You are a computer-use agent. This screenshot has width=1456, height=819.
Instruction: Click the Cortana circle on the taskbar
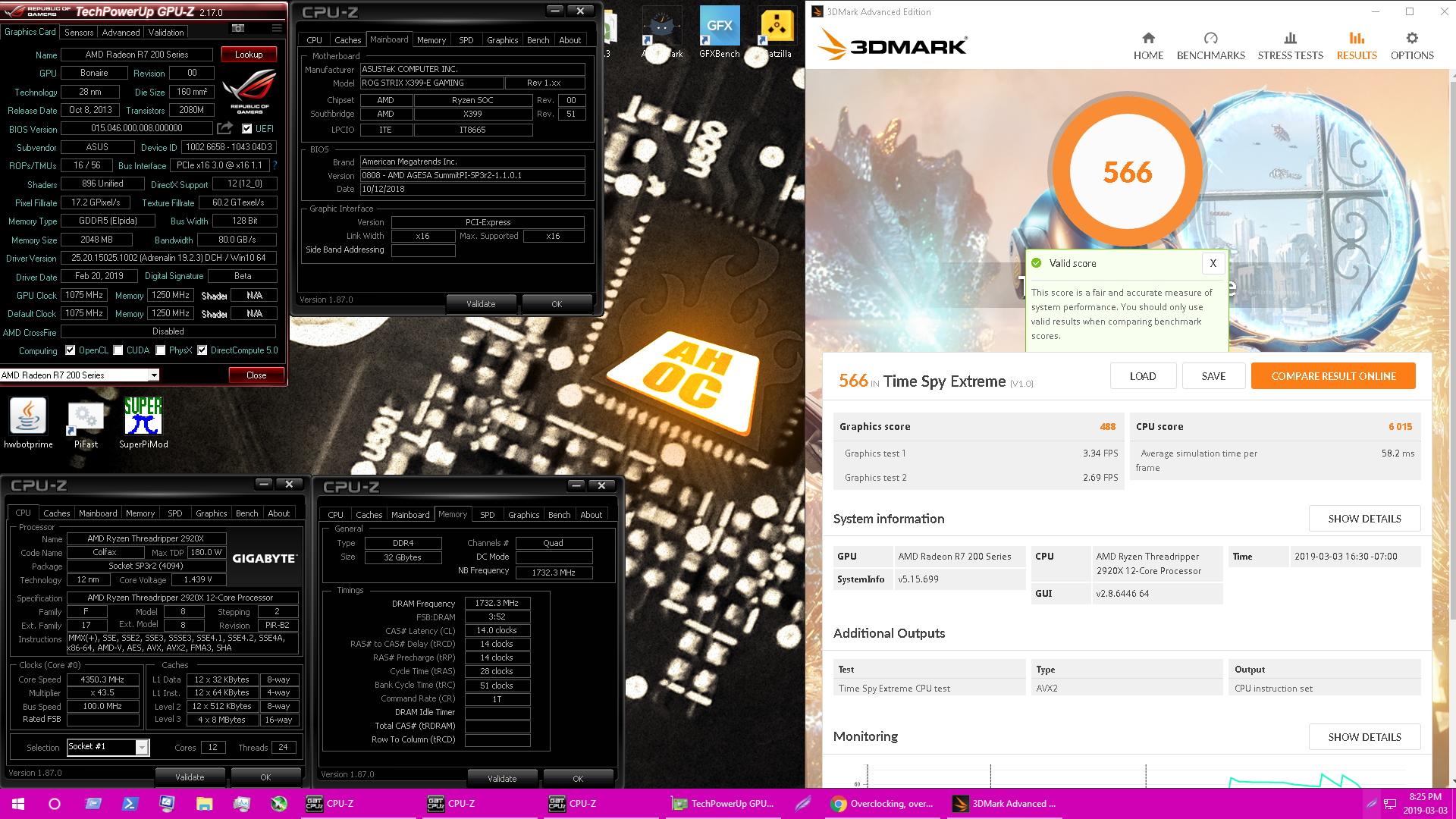[55, 804]
